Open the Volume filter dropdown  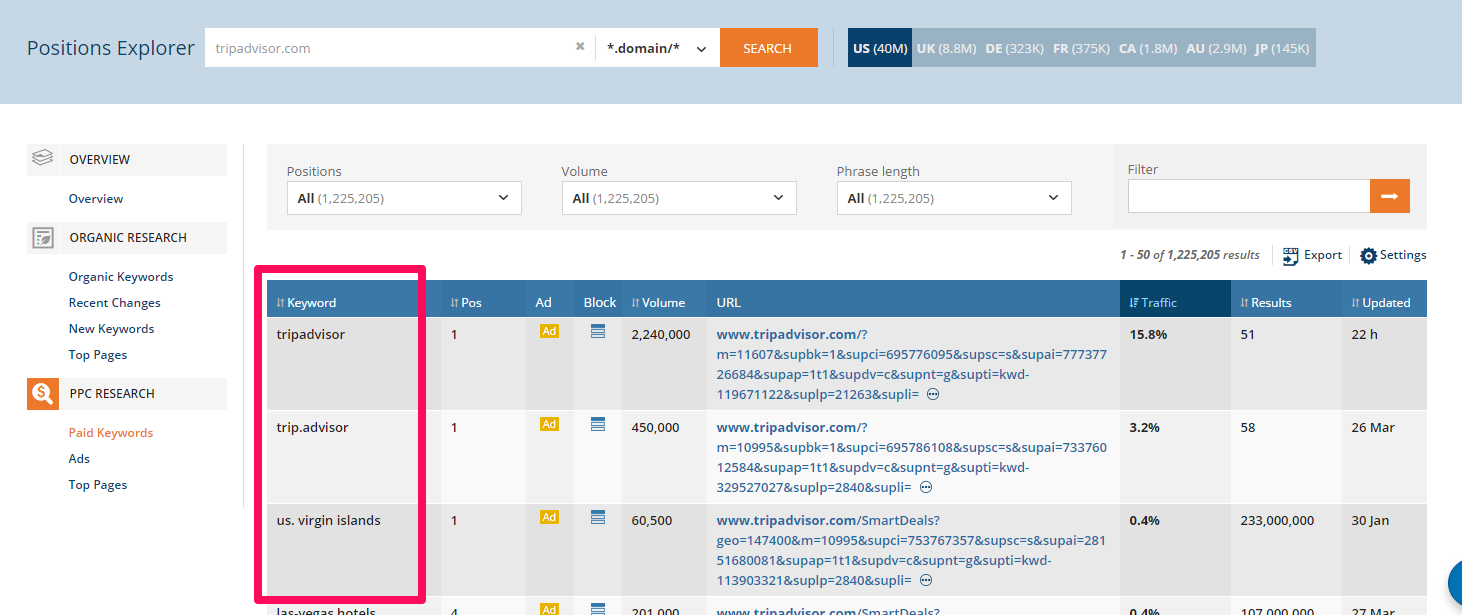coord(679,198)
